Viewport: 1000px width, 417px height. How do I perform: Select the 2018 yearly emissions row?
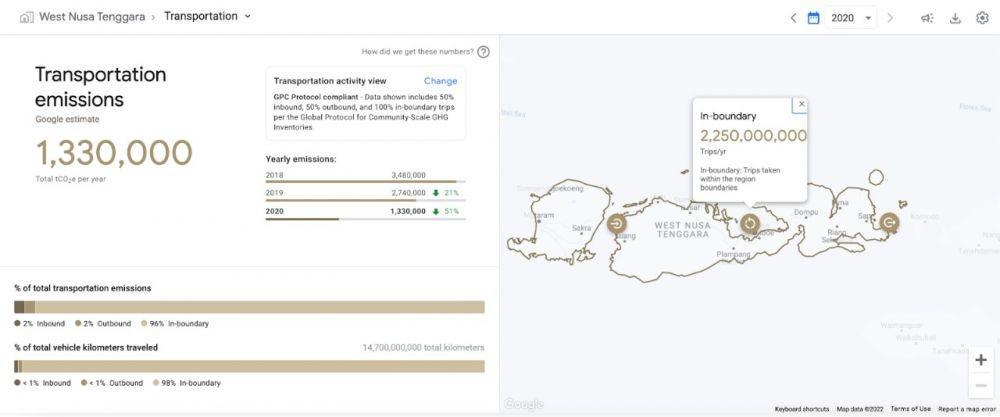[365, 175]
